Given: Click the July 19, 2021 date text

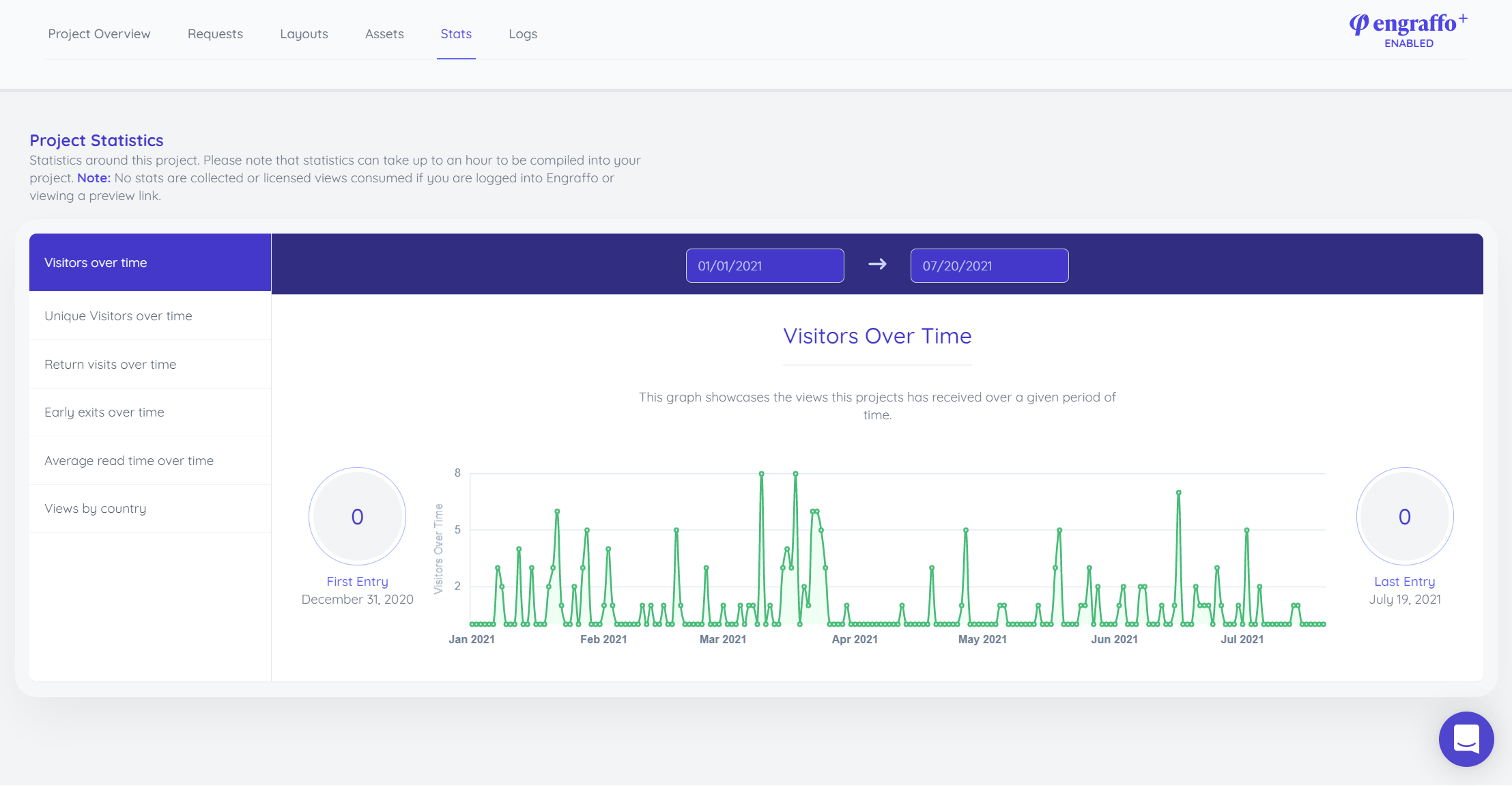Looking at the screenshot, I should [1405, 600].
